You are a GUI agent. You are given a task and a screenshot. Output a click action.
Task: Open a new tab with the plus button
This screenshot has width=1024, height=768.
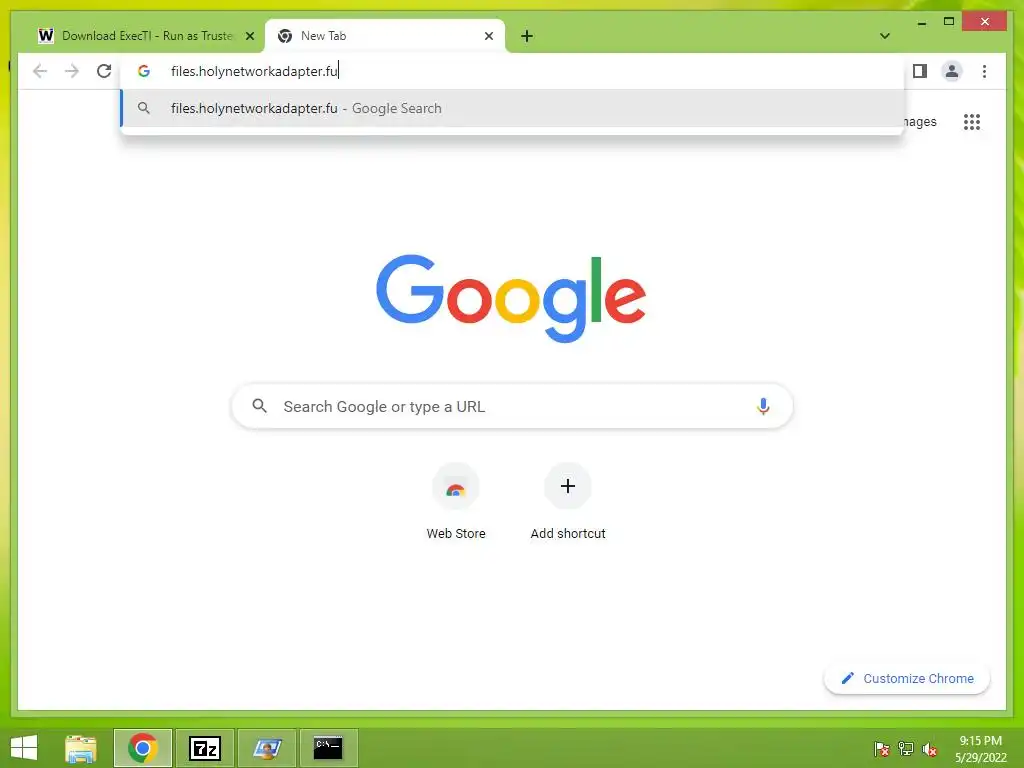(527, 36)
